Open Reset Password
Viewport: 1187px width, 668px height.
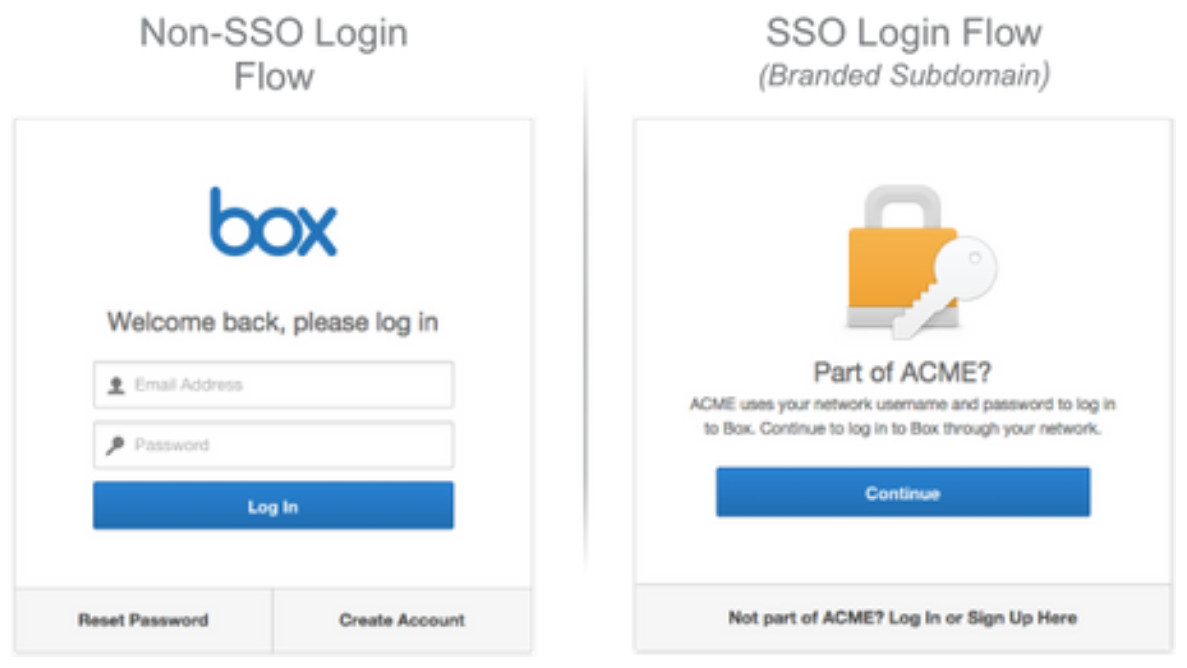coord(143,620)
